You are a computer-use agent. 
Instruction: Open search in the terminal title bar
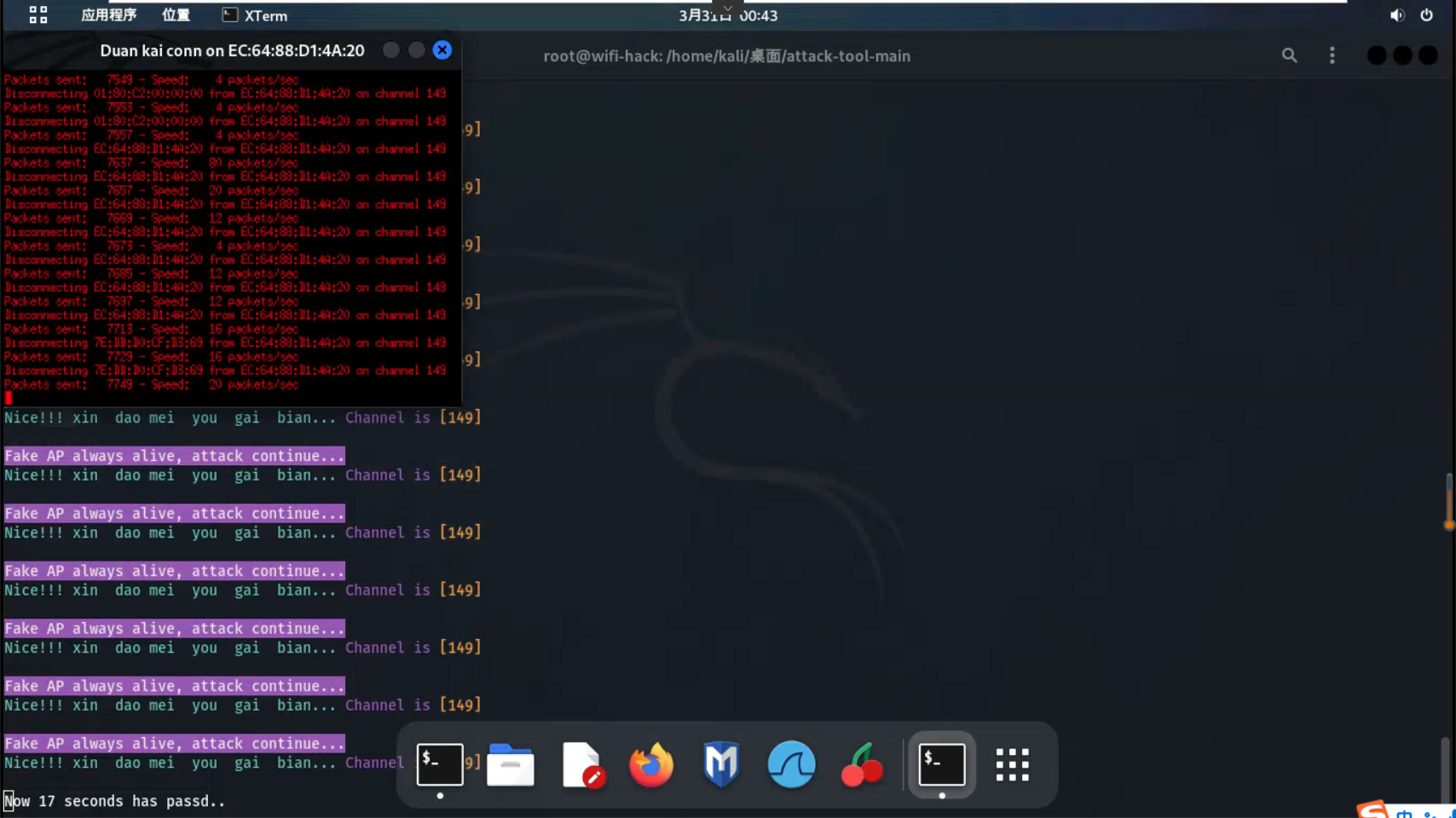click(x=1289, y=55)
